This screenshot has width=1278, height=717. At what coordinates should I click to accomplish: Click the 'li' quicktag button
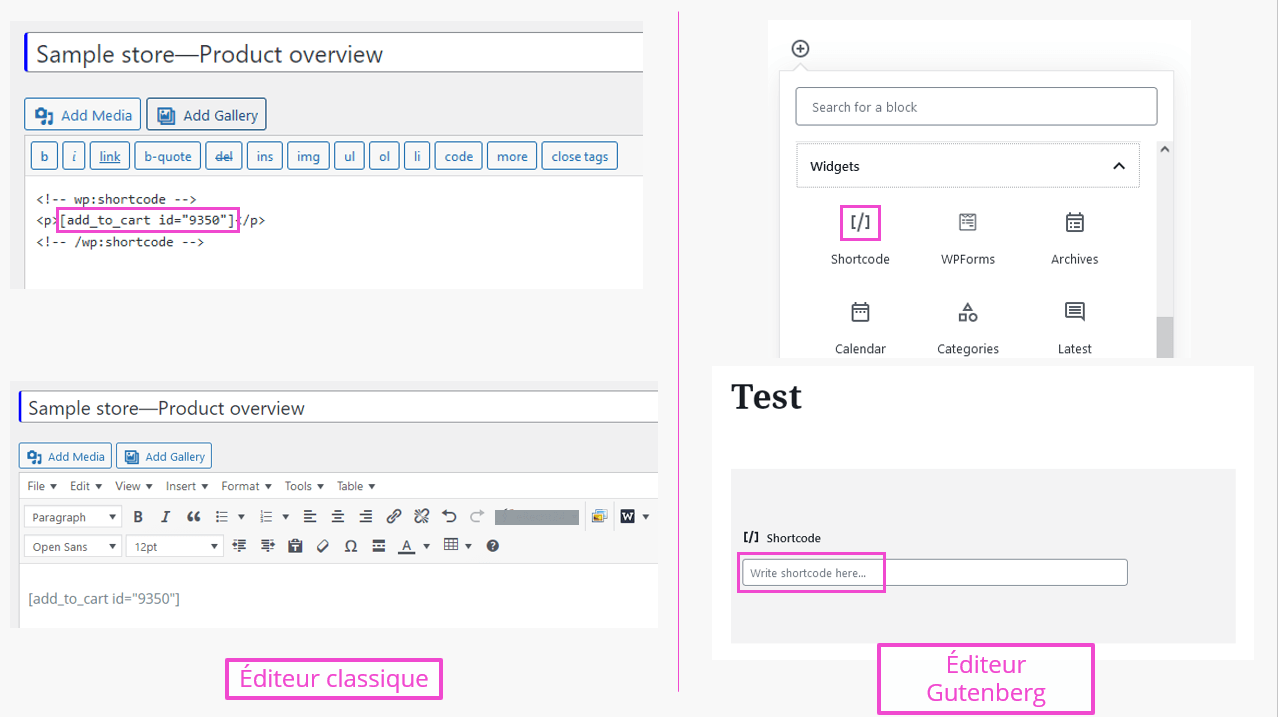(x=417, y=156)
